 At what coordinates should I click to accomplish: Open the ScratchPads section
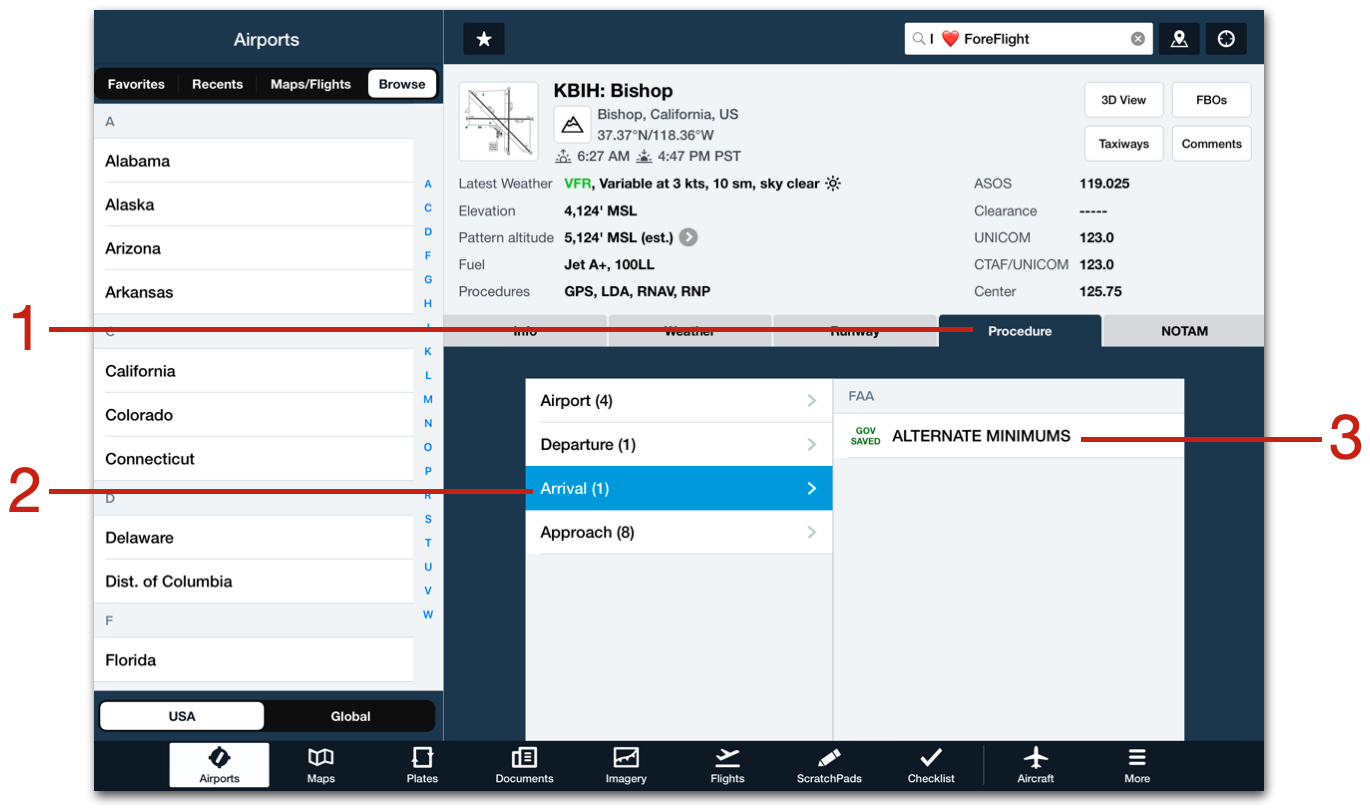click(x=828, y=765)
